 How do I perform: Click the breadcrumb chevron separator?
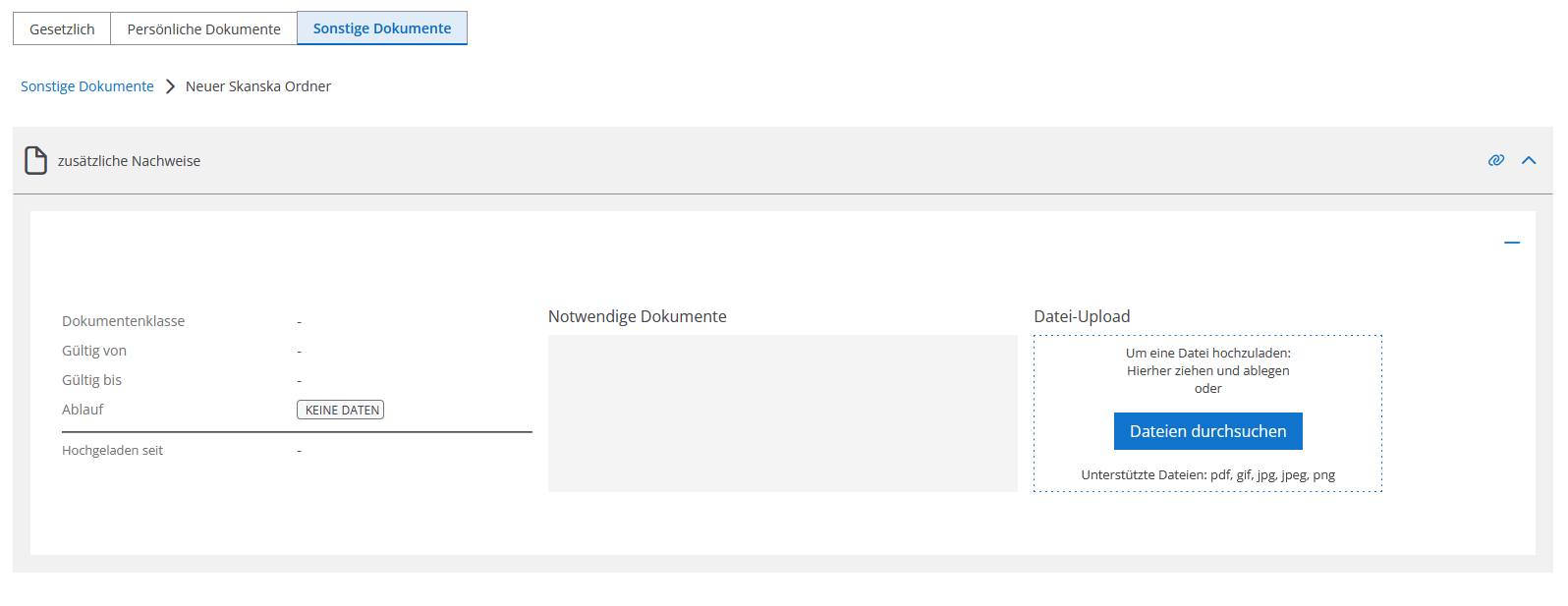point(170,86)
